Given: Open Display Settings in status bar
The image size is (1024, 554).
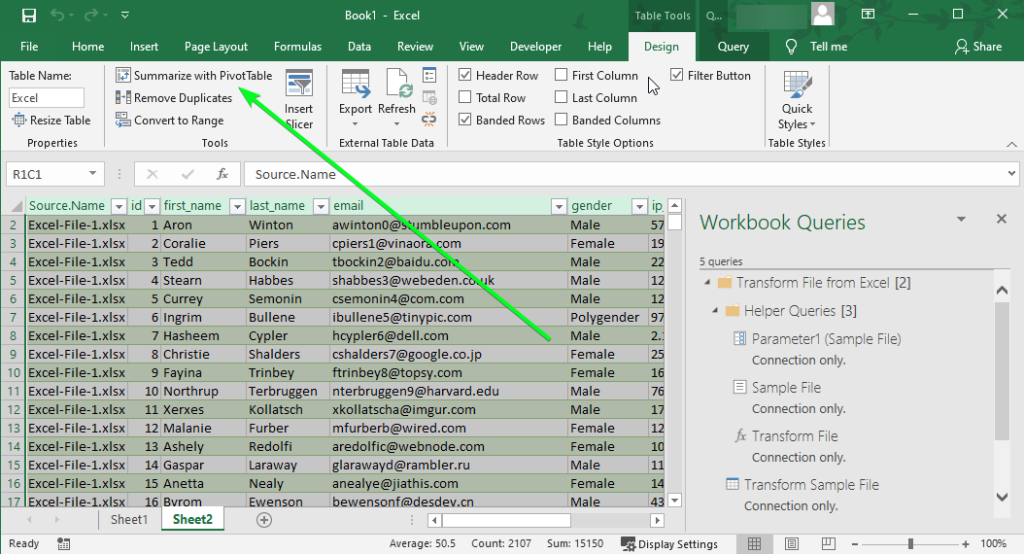Looking at the screenshot, I should [x=669, y=544].
